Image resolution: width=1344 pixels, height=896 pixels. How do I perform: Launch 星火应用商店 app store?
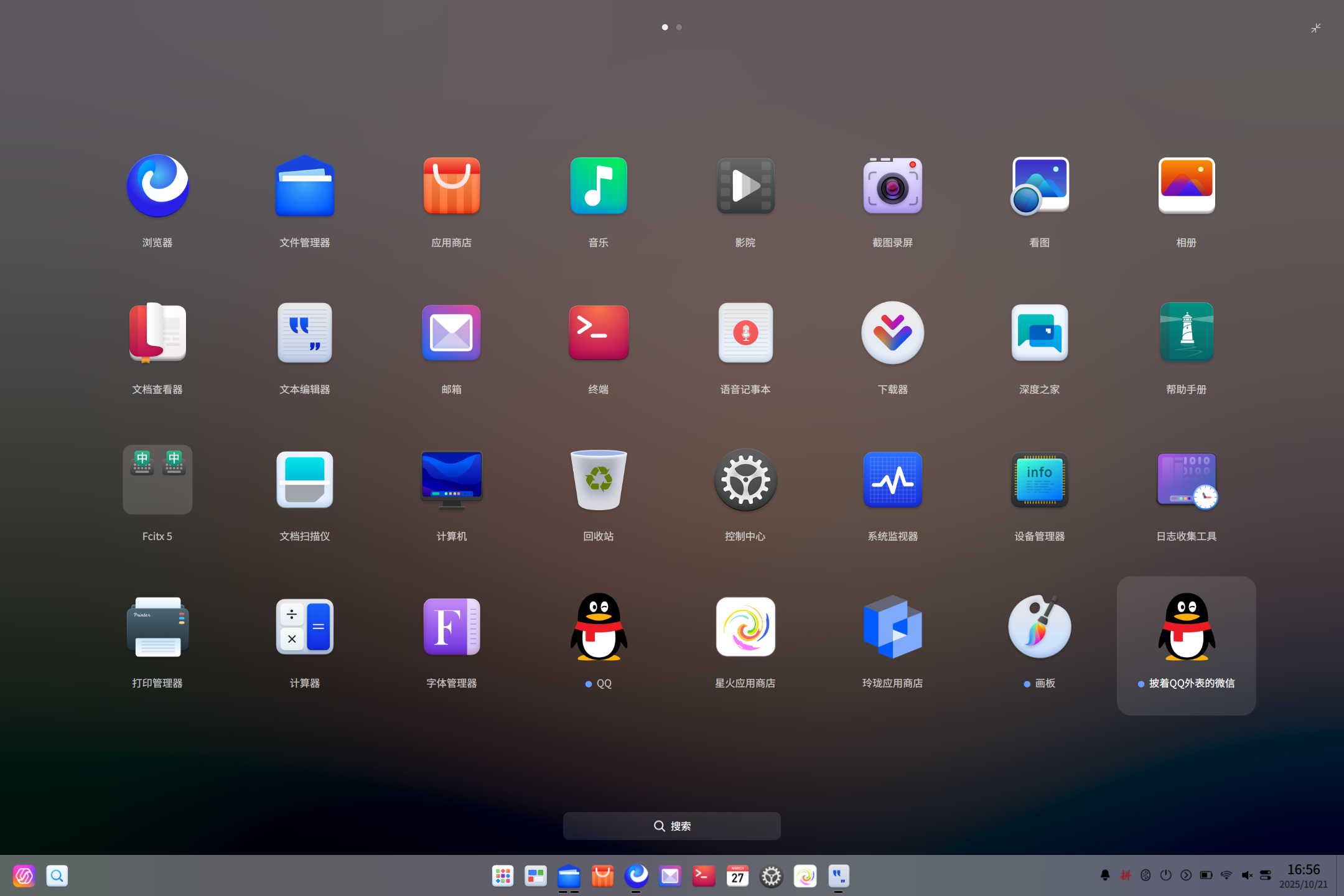[745, 627]
